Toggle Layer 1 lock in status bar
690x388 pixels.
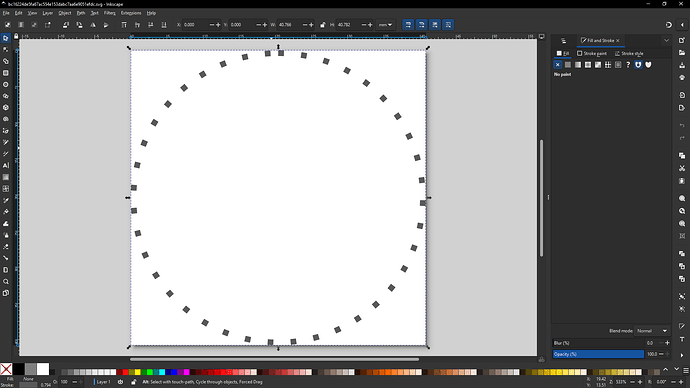click(x=134, y=382)
